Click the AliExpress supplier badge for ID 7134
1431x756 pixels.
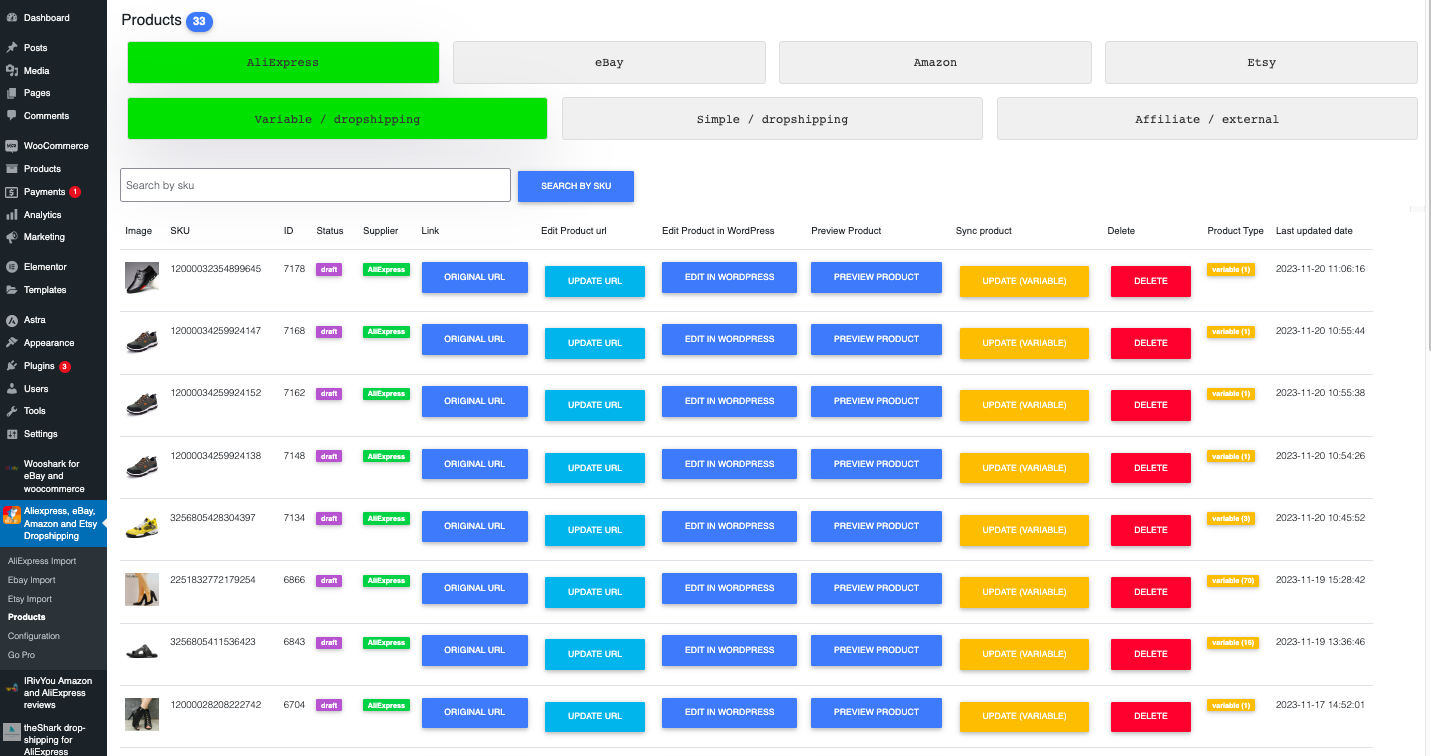(x=386, y=518)
